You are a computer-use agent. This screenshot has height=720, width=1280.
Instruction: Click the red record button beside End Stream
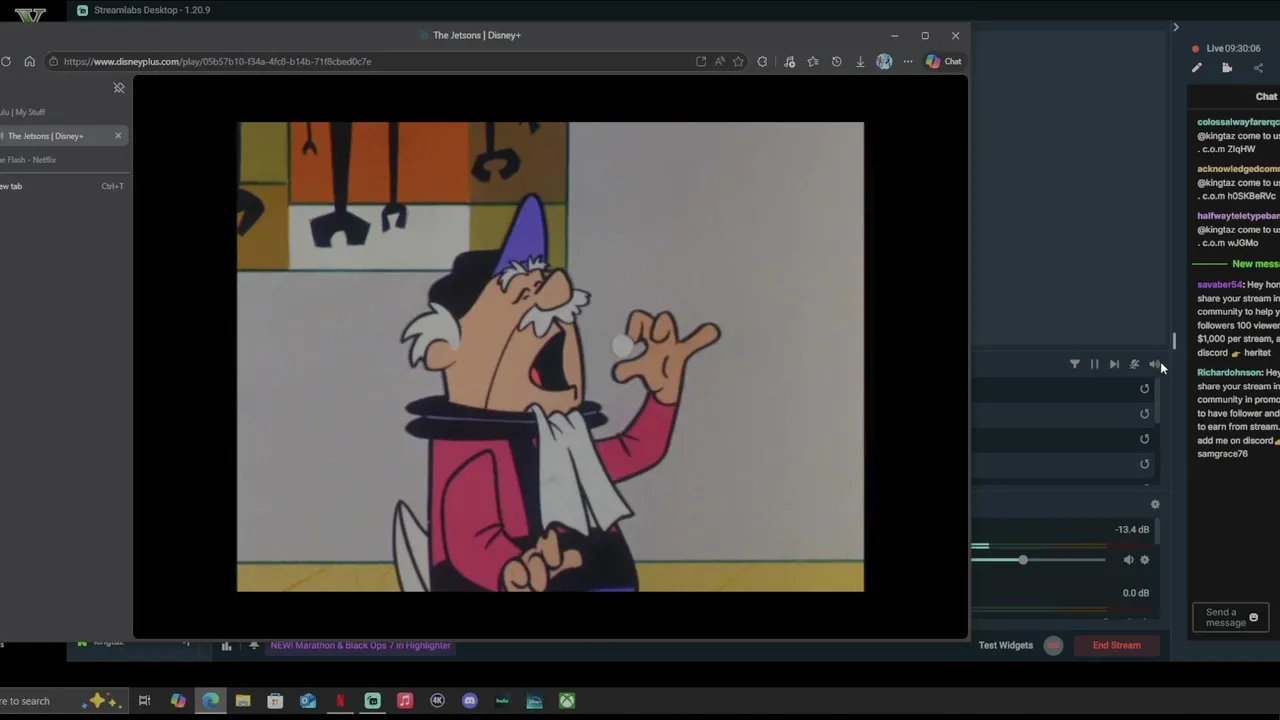click(1053, 645)
